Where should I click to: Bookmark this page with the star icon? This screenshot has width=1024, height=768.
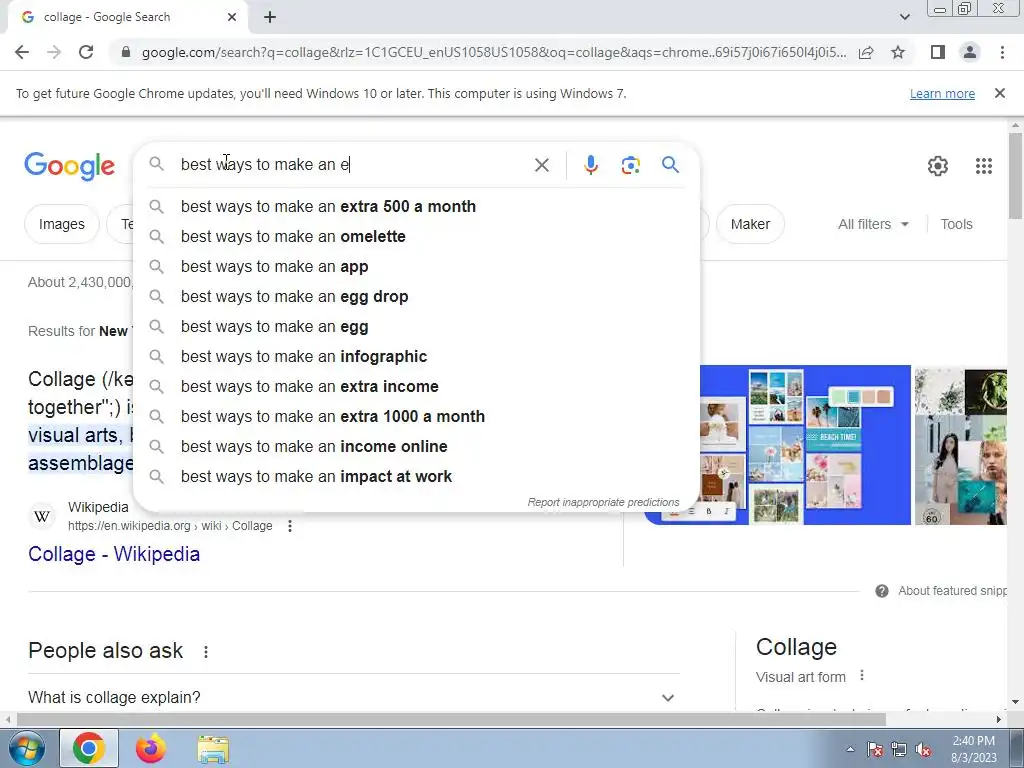point(898,52)
